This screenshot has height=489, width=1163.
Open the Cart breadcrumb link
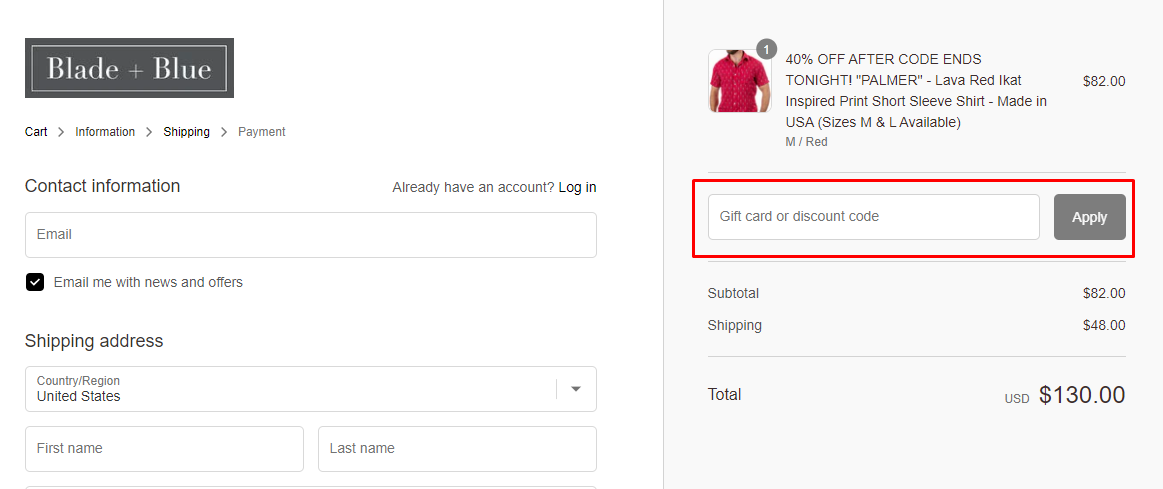(36, 132)
